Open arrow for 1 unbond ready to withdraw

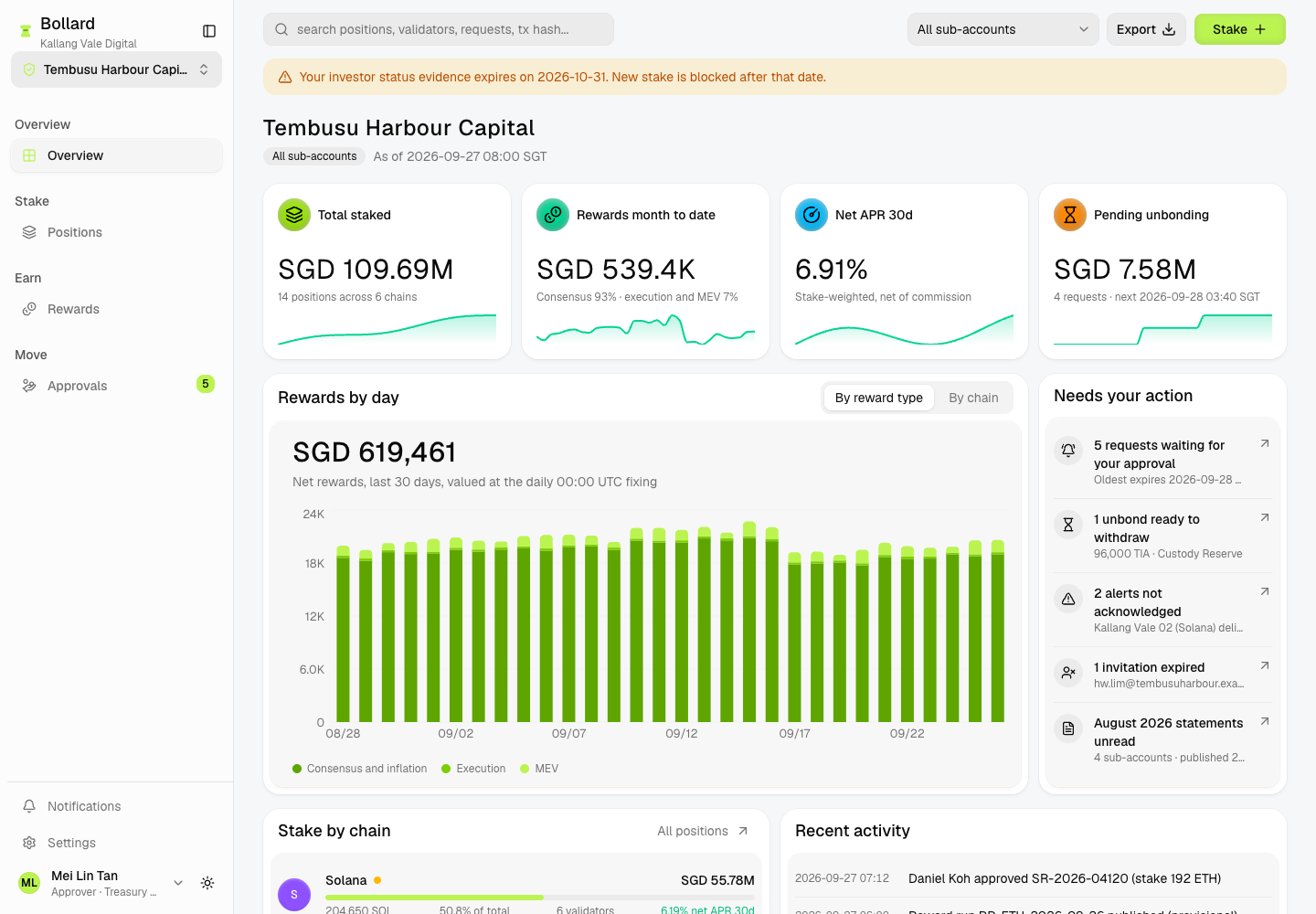point(1265,517)
